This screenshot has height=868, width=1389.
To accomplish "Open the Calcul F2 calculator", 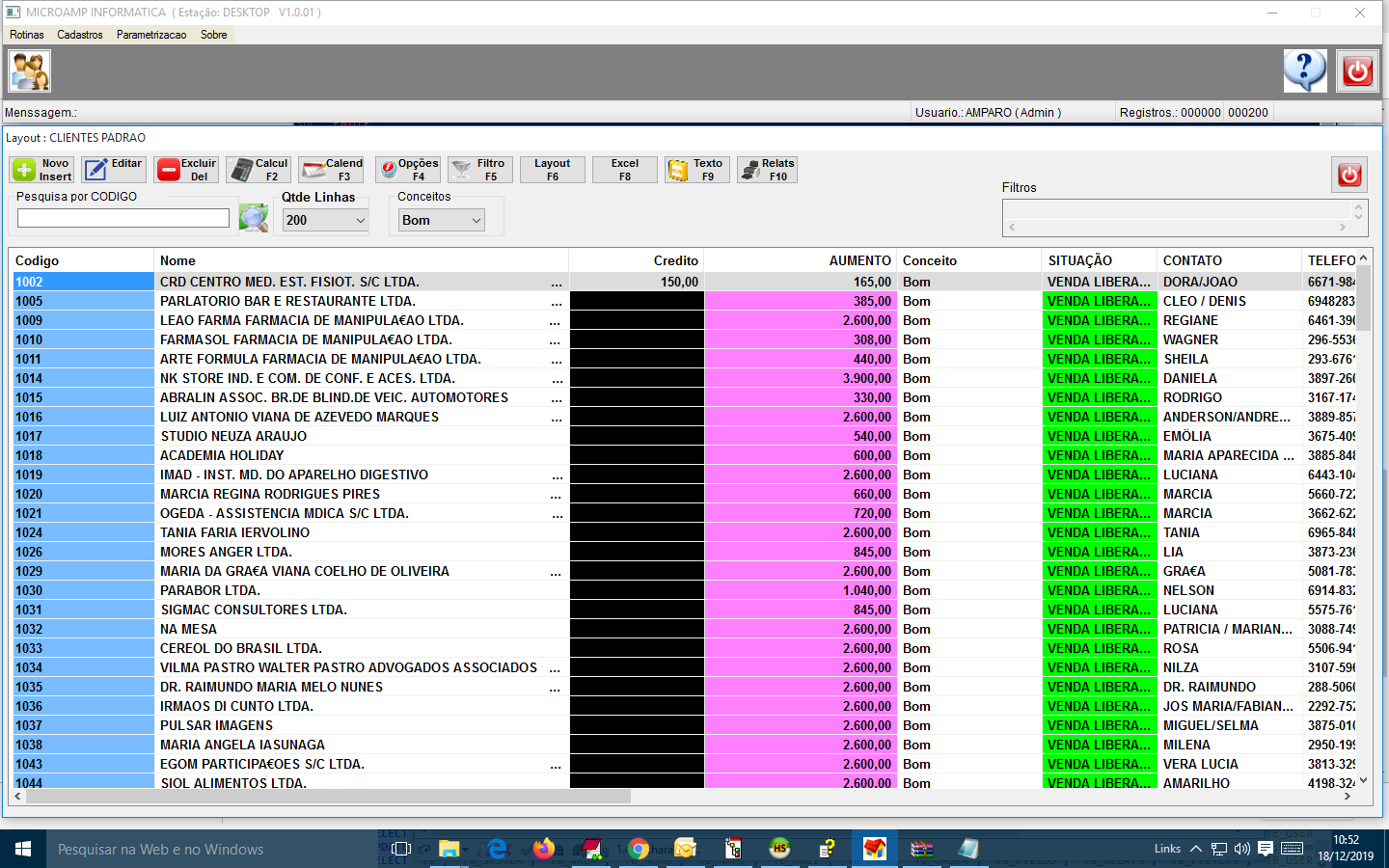I will 259,170.
